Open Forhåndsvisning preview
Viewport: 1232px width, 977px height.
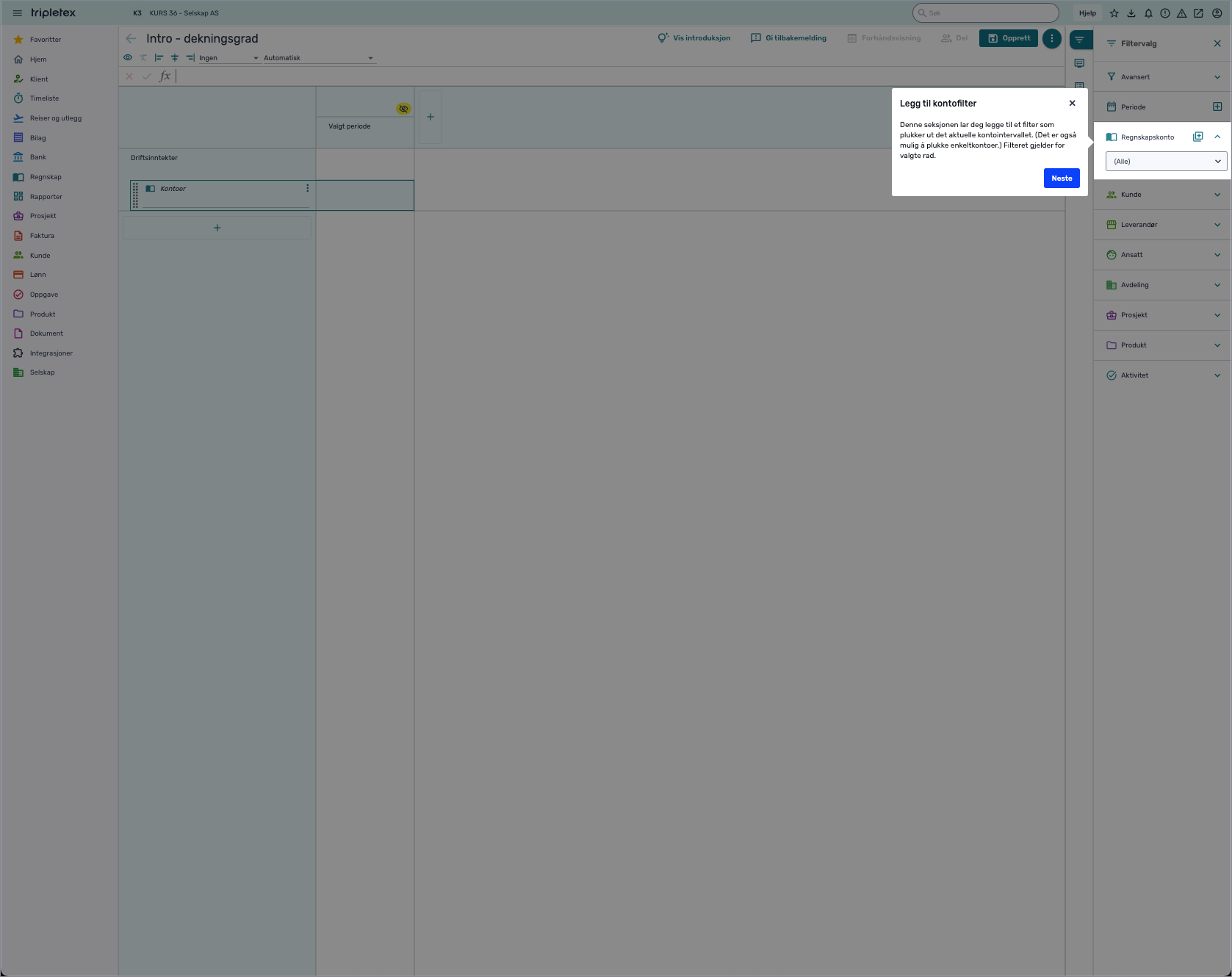[x=884, y=38]
